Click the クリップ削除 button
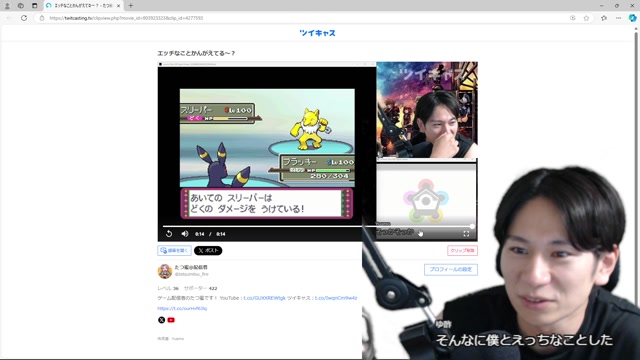 click(x=462, y=251)
